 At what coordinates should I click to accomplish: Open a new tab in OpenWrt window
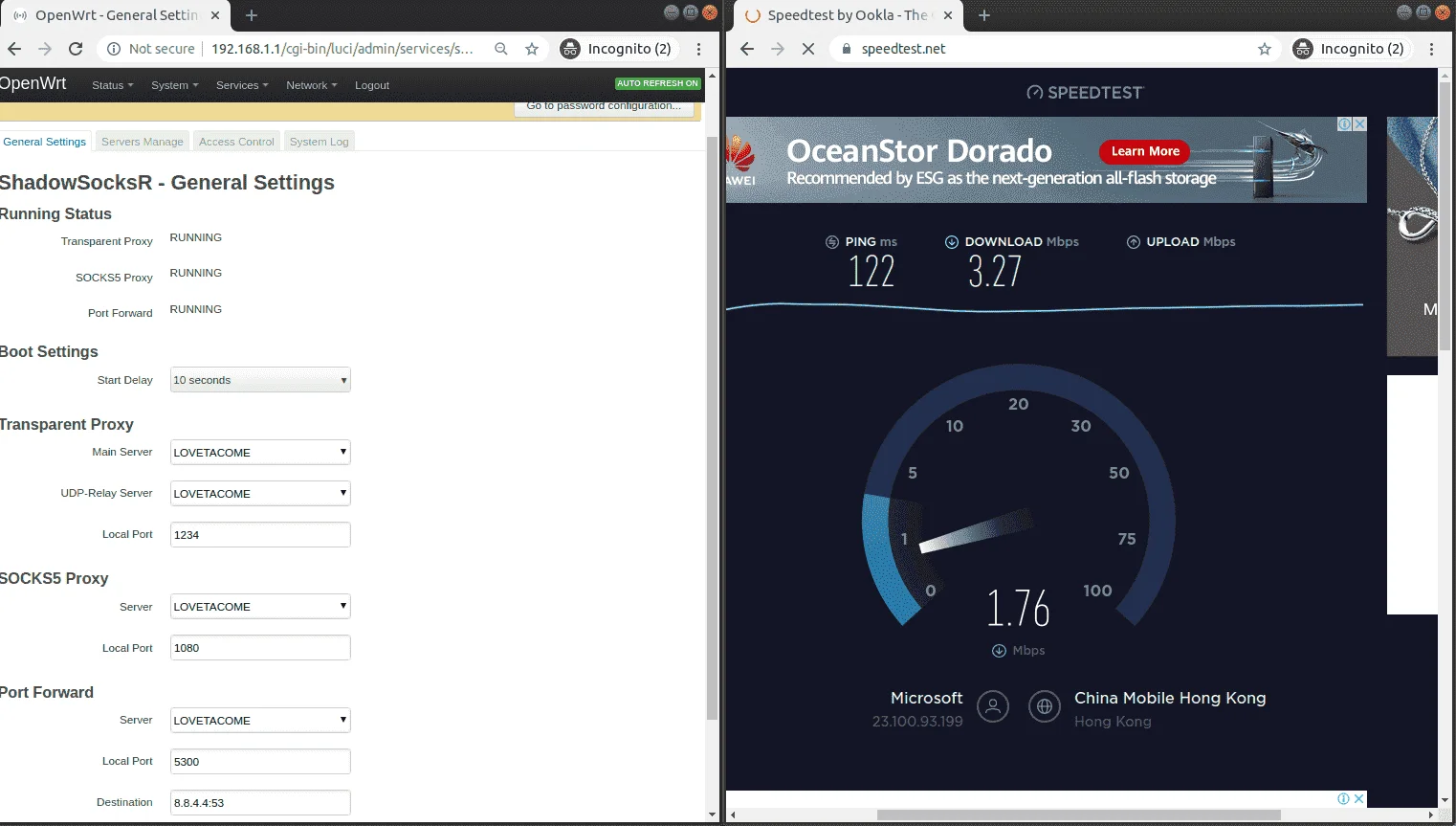(x=252, y=15)
